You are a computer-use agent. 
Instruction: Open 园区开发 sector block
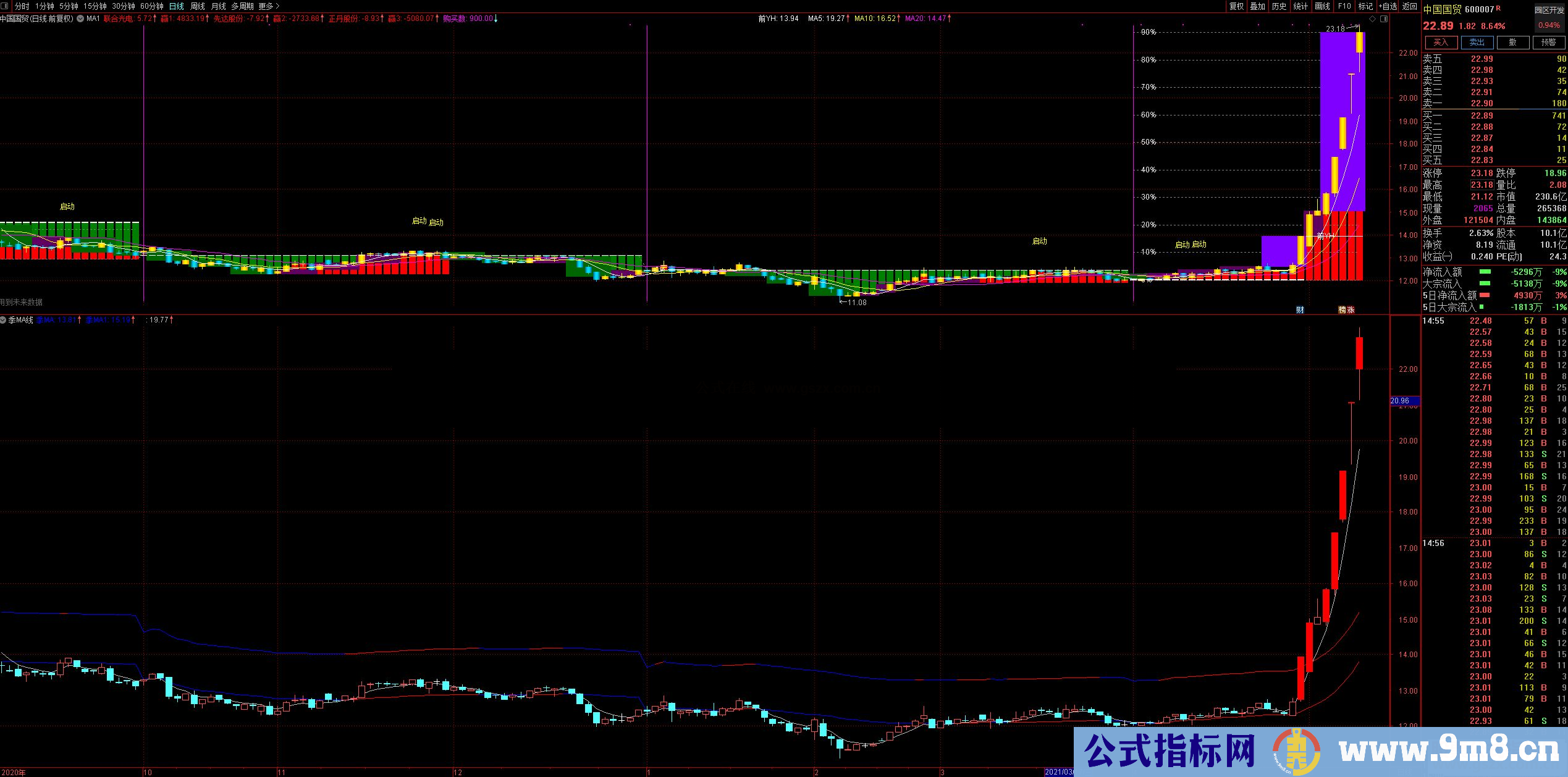coord(1549,10)
